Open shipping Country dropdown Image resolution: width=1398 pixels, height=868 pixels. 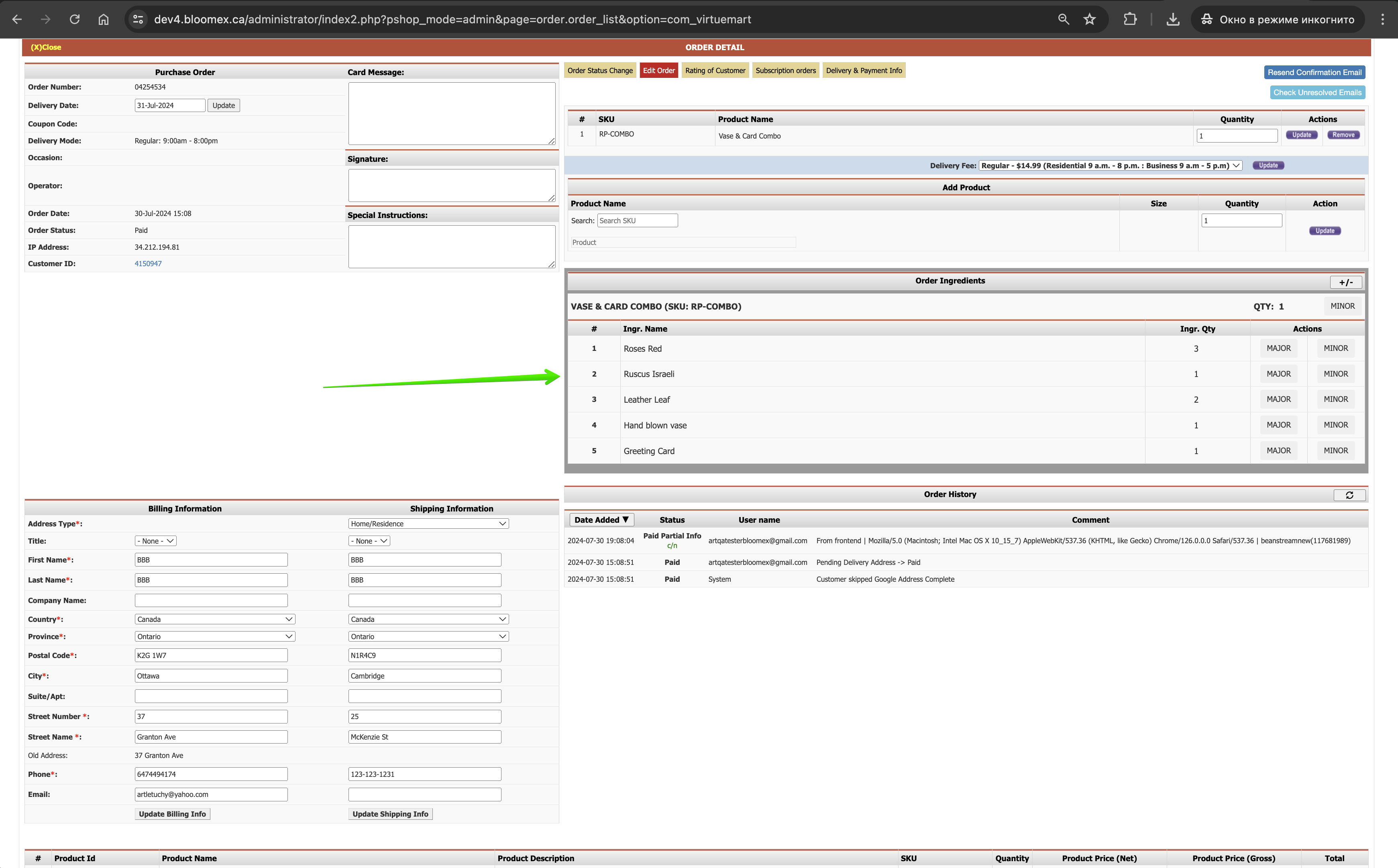coord(428,619)
